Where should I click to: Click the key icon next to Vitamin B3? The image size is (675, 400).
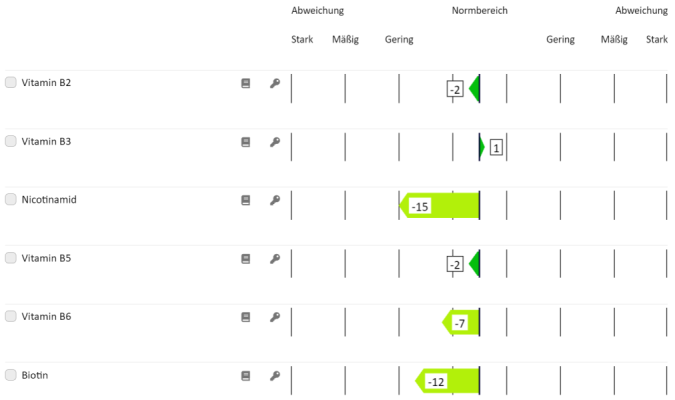click(274, 142)
